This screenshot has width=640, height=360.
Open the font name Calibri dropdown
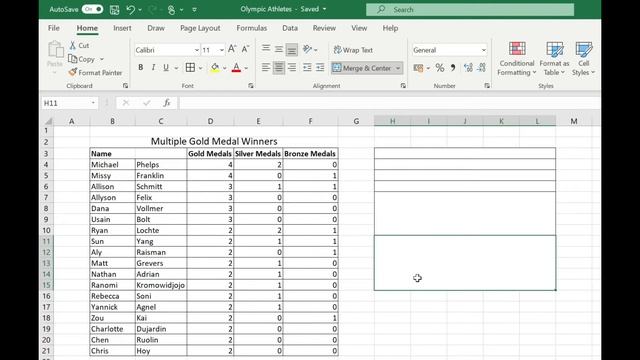coord(197,50)
